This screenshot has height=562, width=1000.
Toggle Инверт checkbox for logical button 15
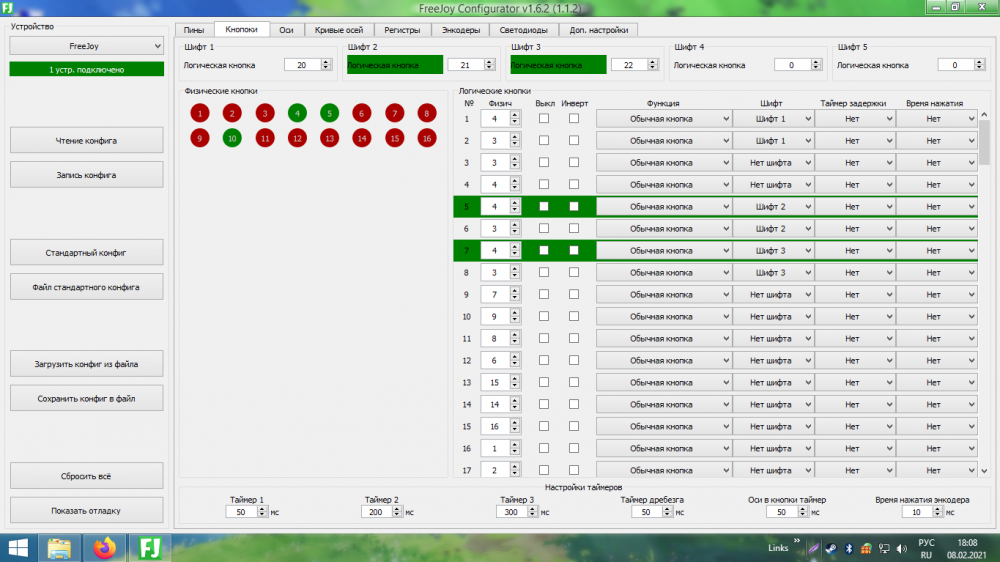click(x=574, y=426)
